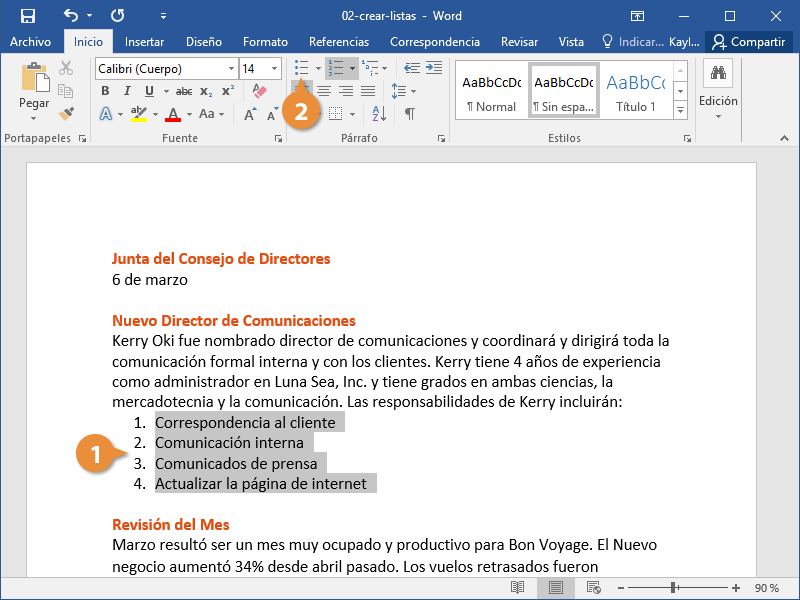Open the numbering library dropdown arrow

tap(352, 68)
